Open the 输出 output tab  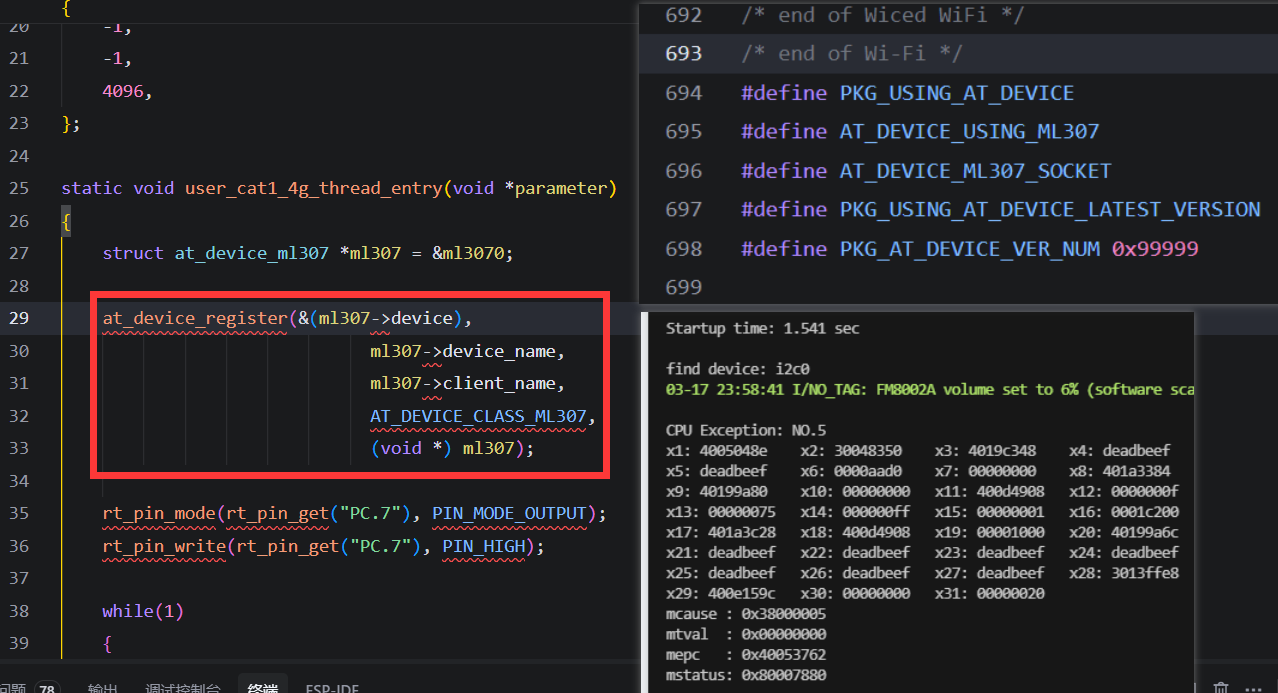point(102,688)
